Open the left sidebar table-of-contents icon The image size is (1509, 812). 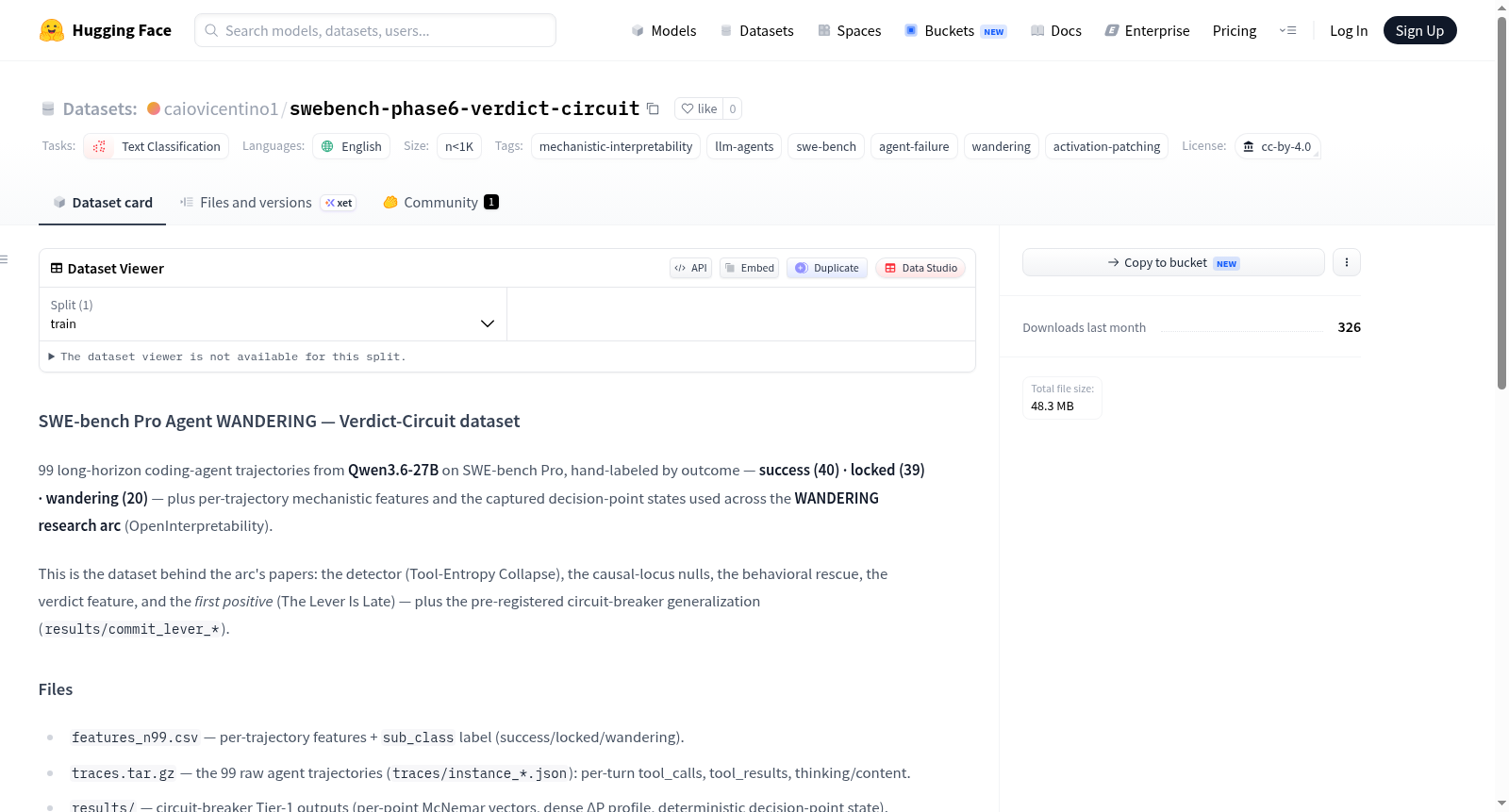click(x=4, y=259)
